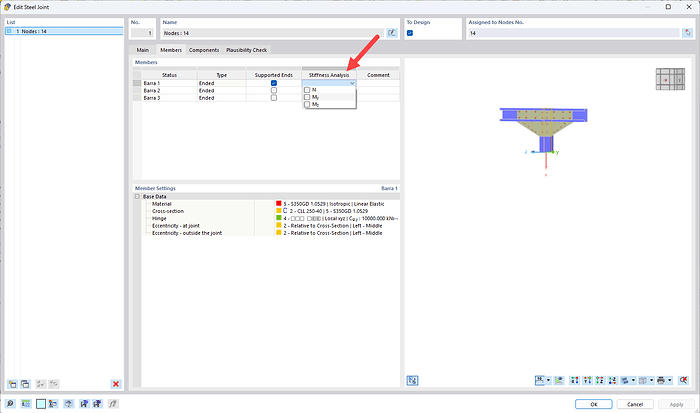700x413 pixels.
Task: Click the grey window layout icon
Action: click(x=643, y=380)
